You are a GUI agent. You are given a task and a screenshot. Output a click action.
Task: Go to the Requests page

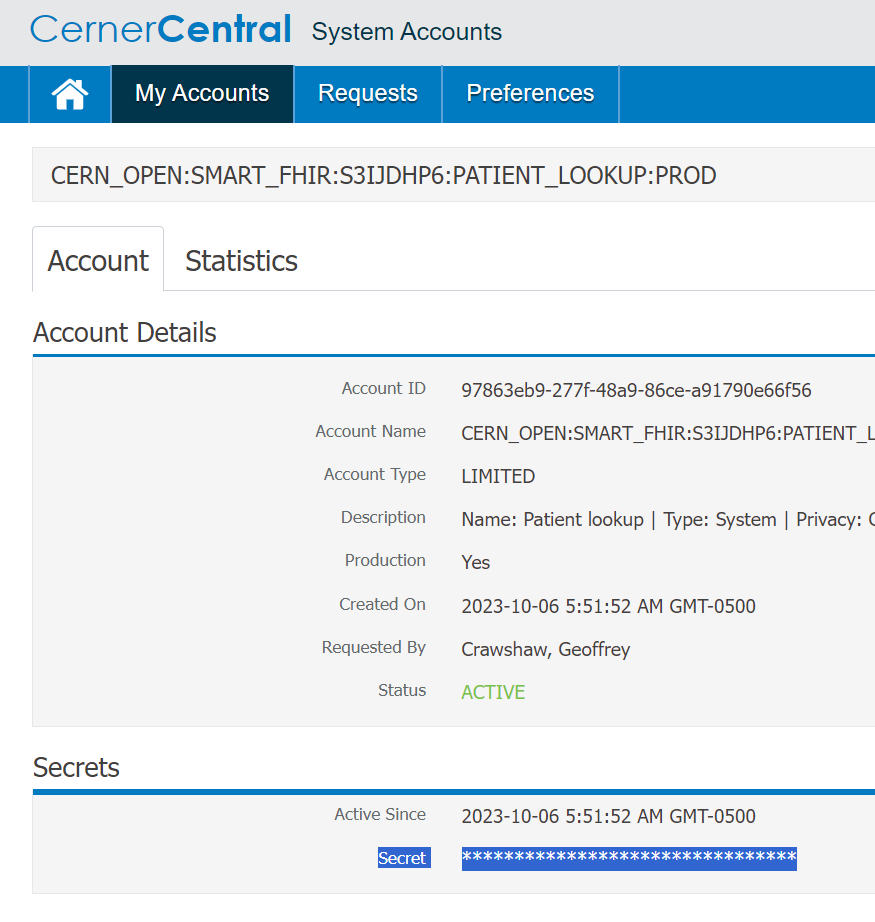click(x=367, y=94)
